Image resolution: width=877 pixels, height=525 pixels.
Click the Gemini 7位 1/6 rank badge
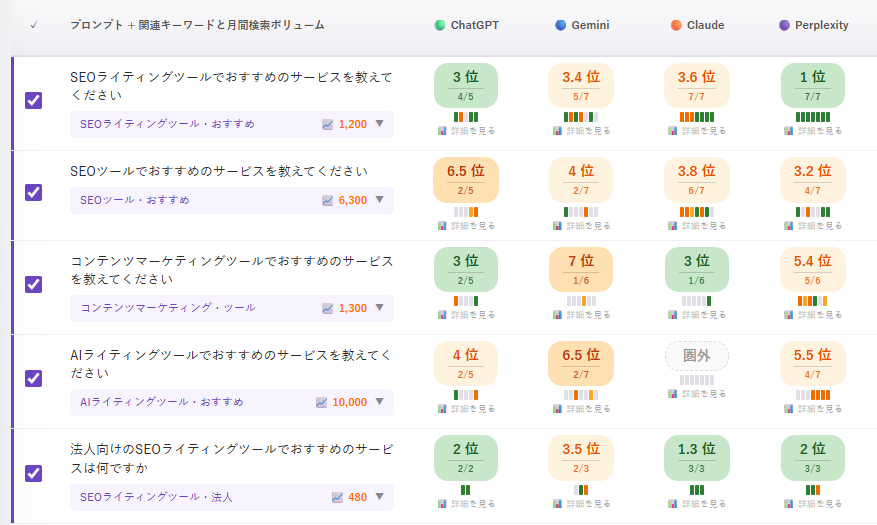point(581,269)
